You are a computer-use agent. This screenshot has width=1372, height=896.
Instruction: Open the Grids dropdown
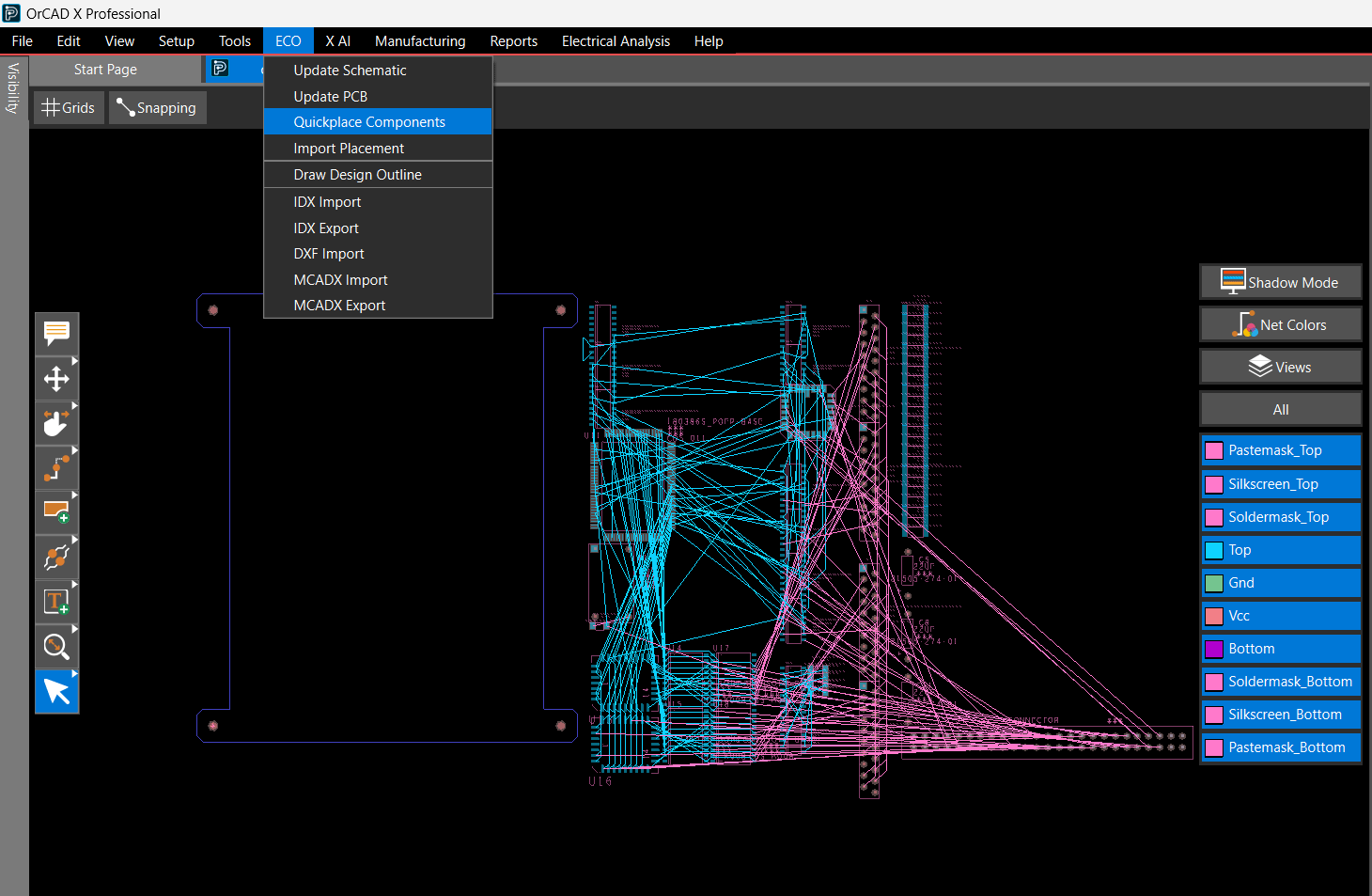point(69,108)
